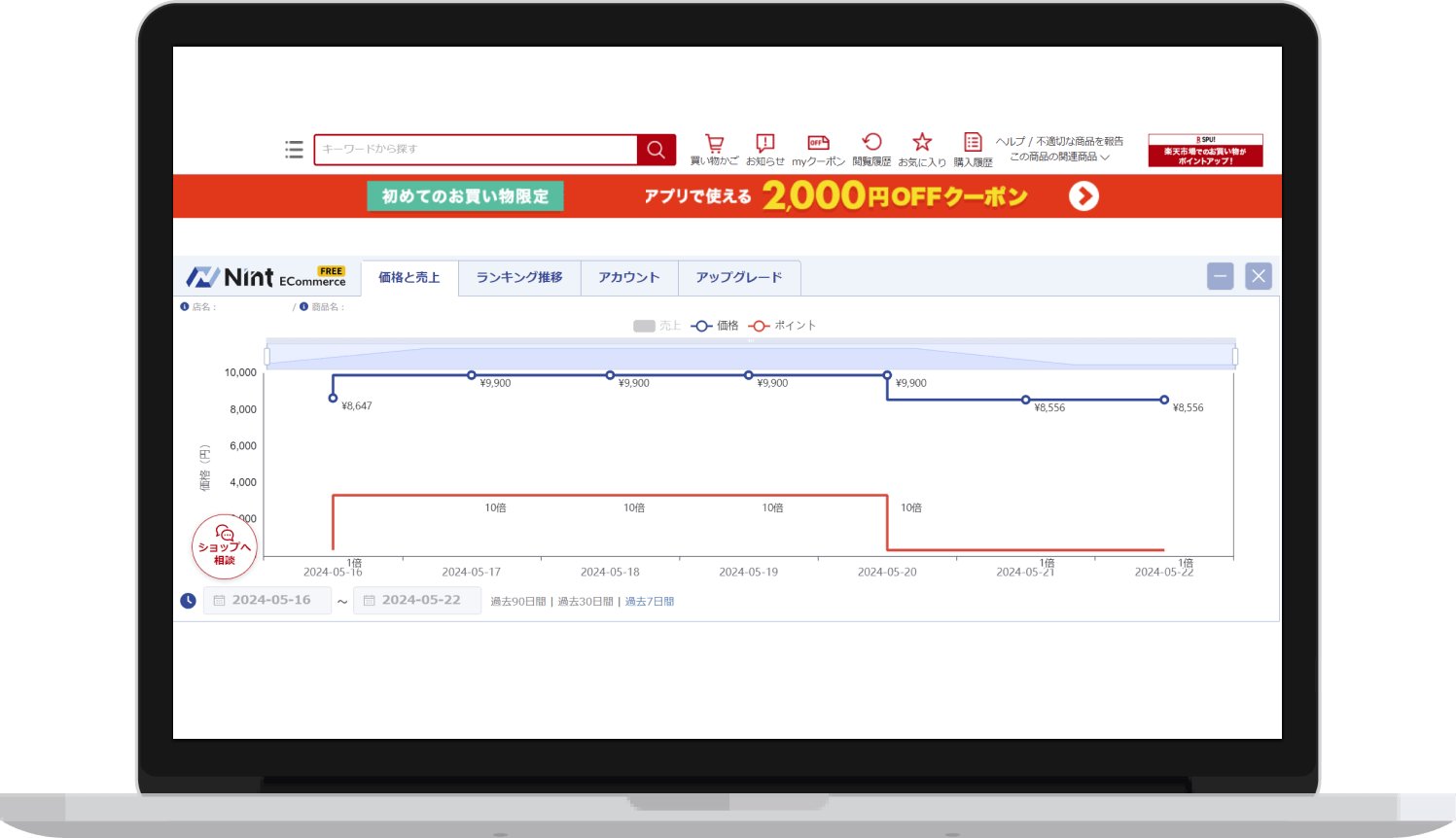
Task: Click the info icon next to 商品名
Action: point(303,306)
